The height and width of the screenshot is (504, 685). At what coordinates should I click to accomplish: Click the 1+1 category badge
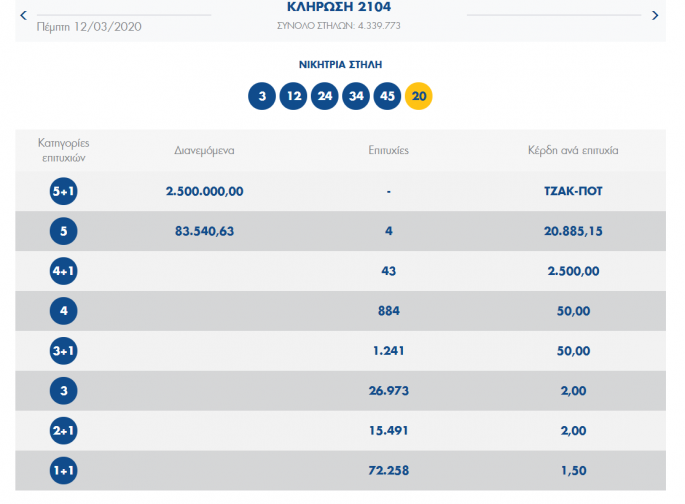[x=65, y=471]
